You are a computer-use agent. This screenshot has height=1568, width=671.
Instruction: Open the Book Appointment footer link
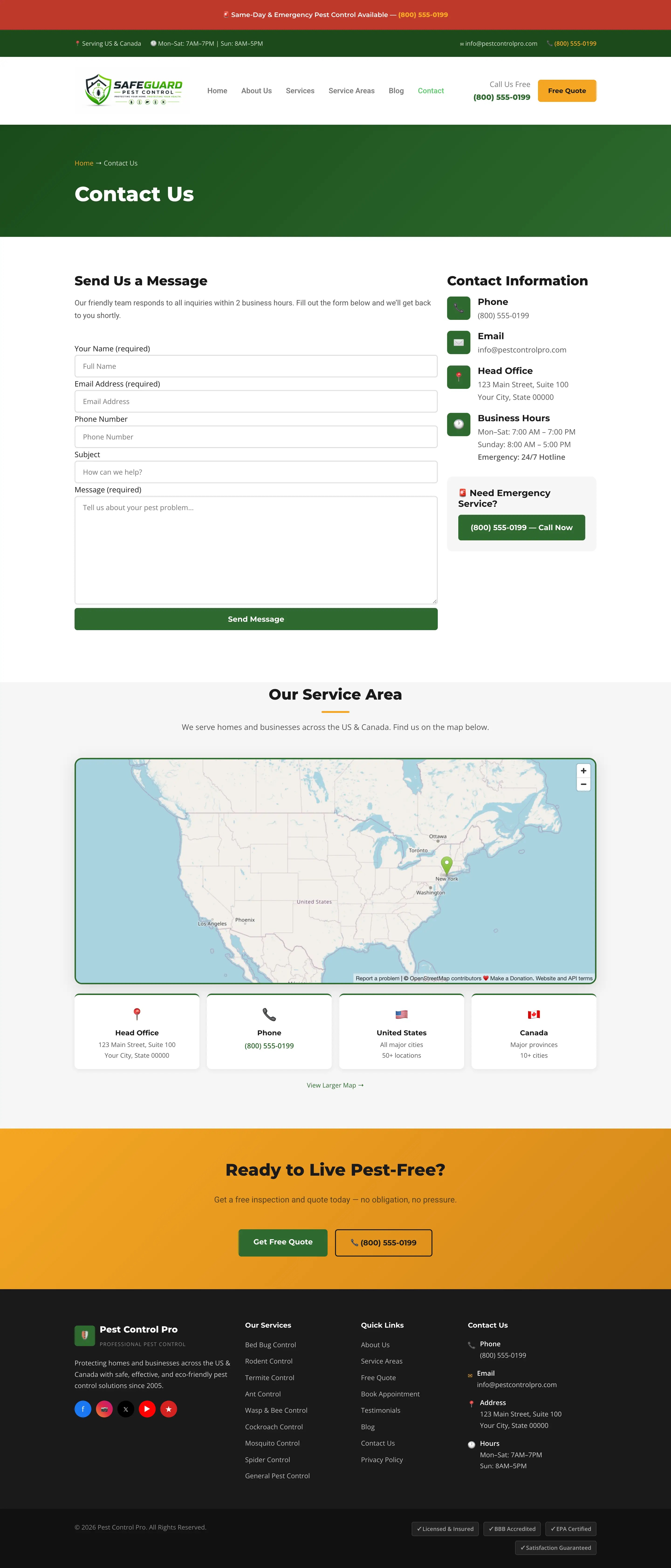tap(390, 1394)
